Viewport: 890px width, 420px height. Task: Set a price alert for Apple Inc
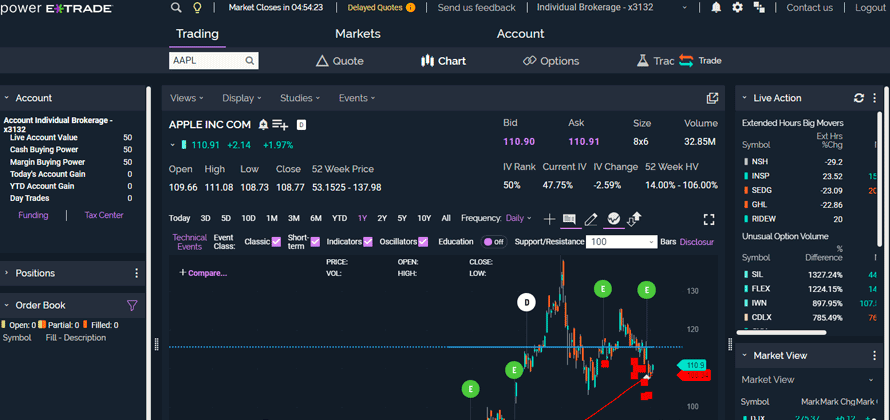(263, 124)
